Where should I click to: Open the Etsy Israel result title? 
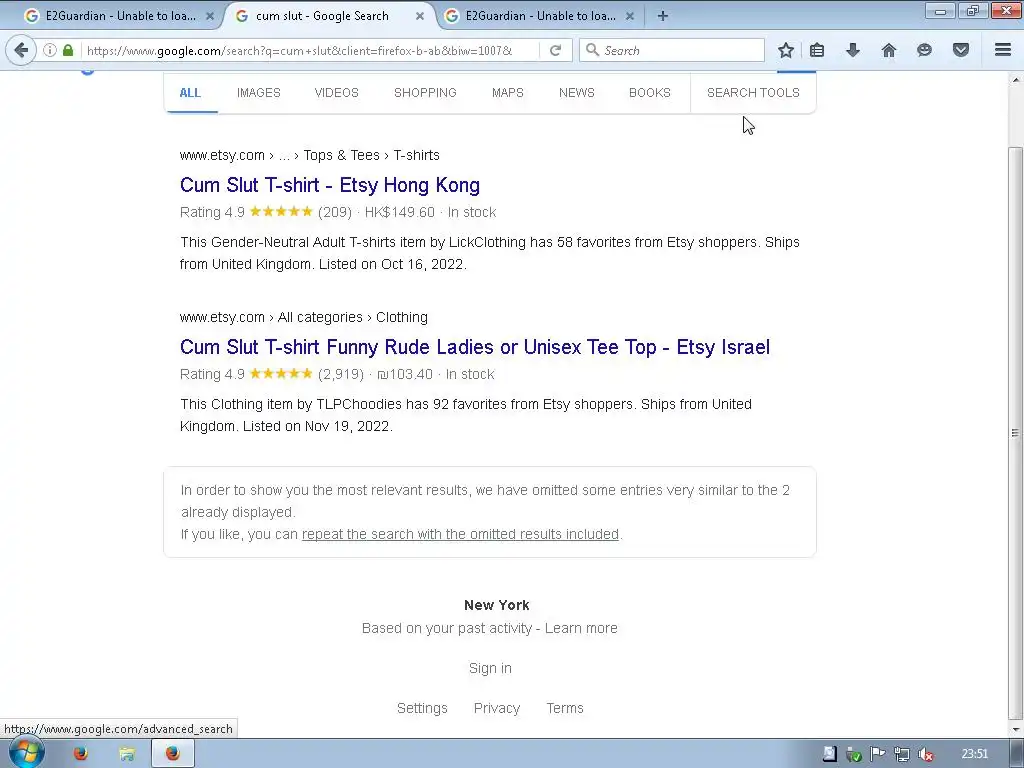[x=475, y=347]
